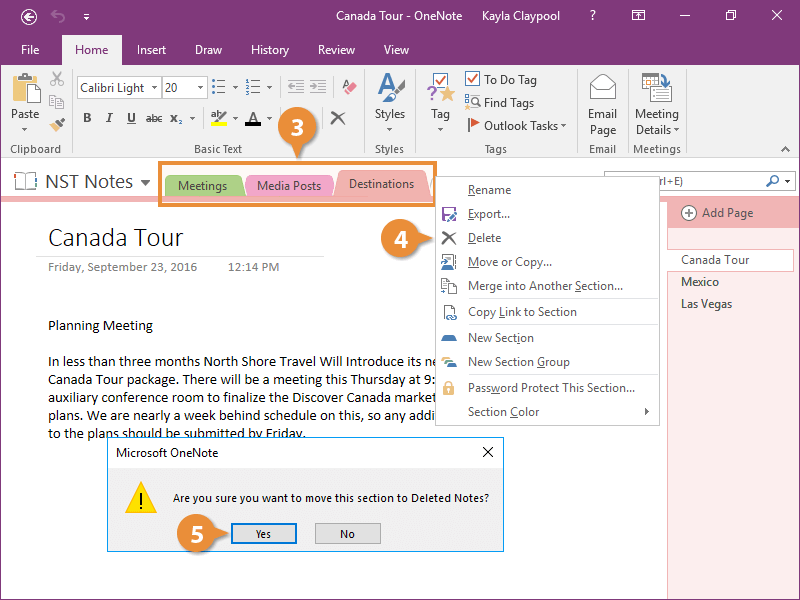Open the font name dropdown

click(x=153, y=88)
